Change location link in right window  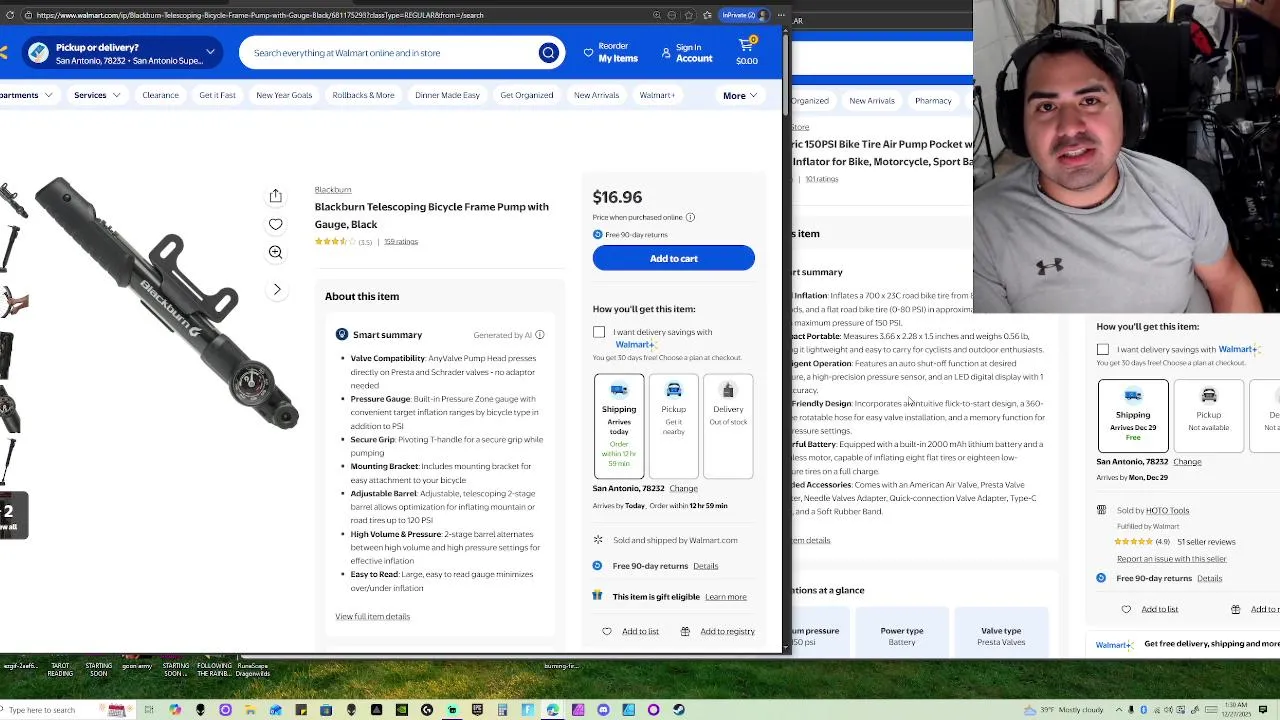point(1187,462)
